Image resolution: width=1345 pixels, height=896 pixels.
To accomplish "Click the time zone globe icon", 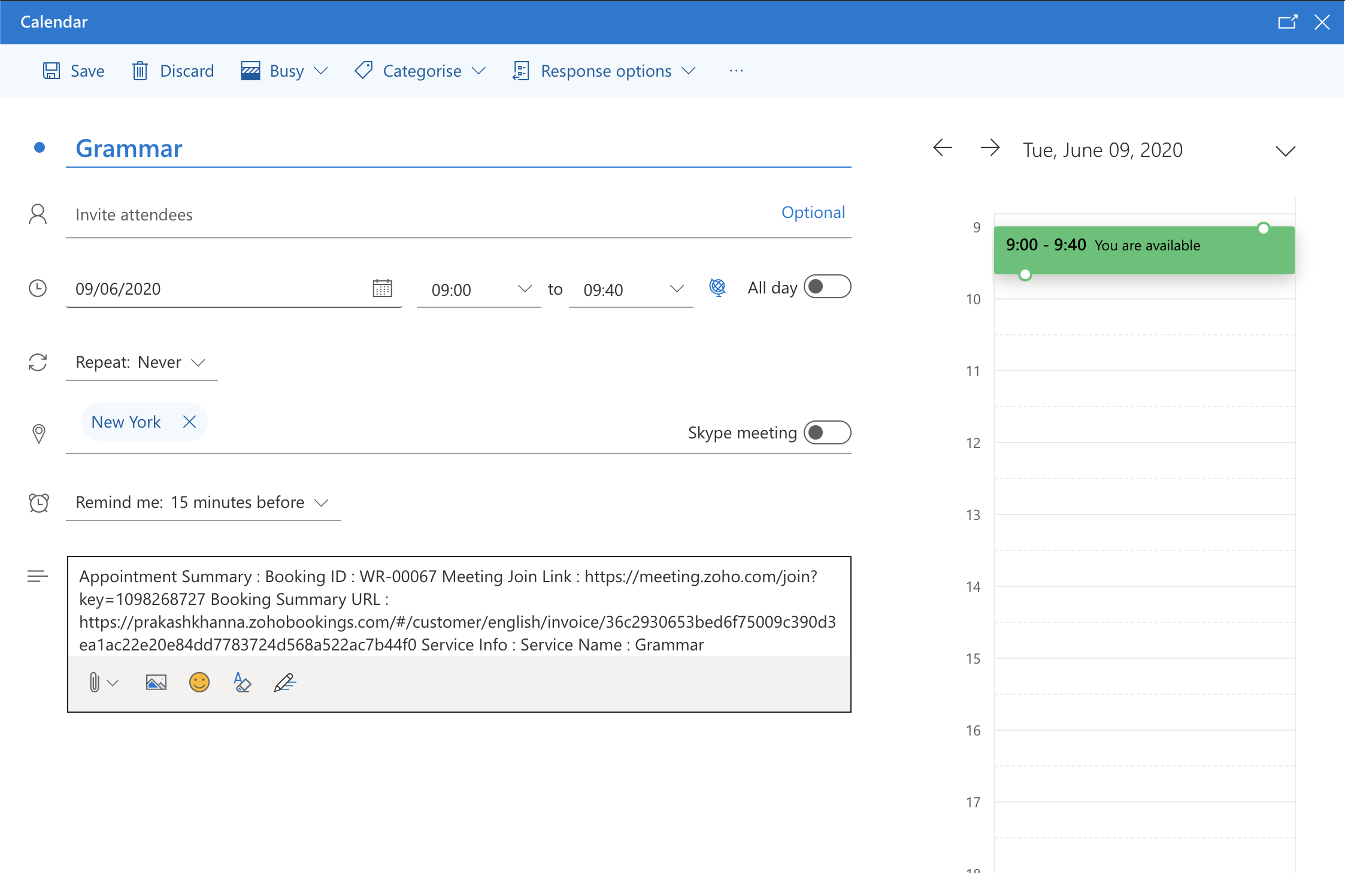I will (717, 288).
